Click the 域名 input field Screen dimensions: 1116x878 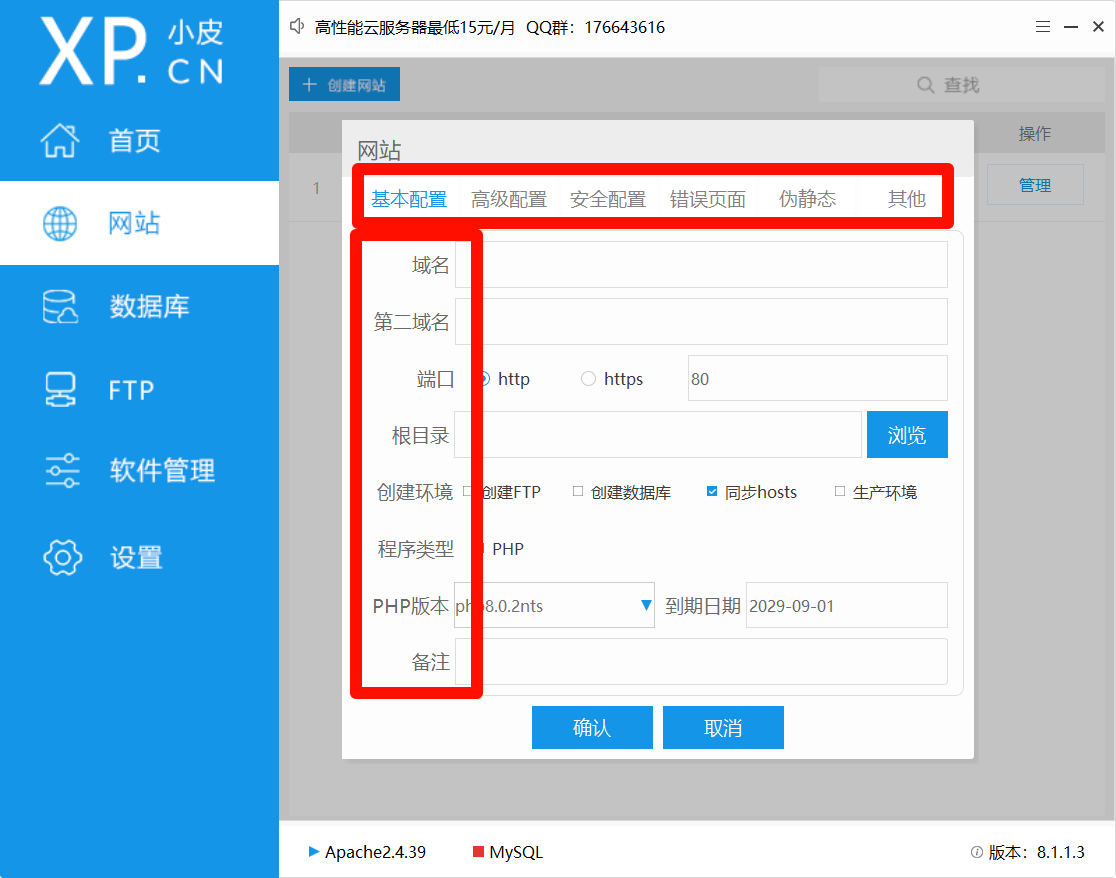pos(701,265)
